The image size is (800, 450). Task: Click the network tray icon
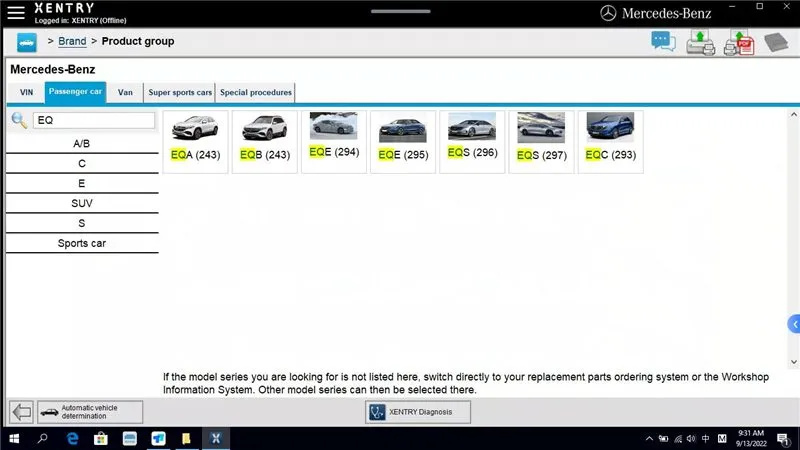pos(678,438)
